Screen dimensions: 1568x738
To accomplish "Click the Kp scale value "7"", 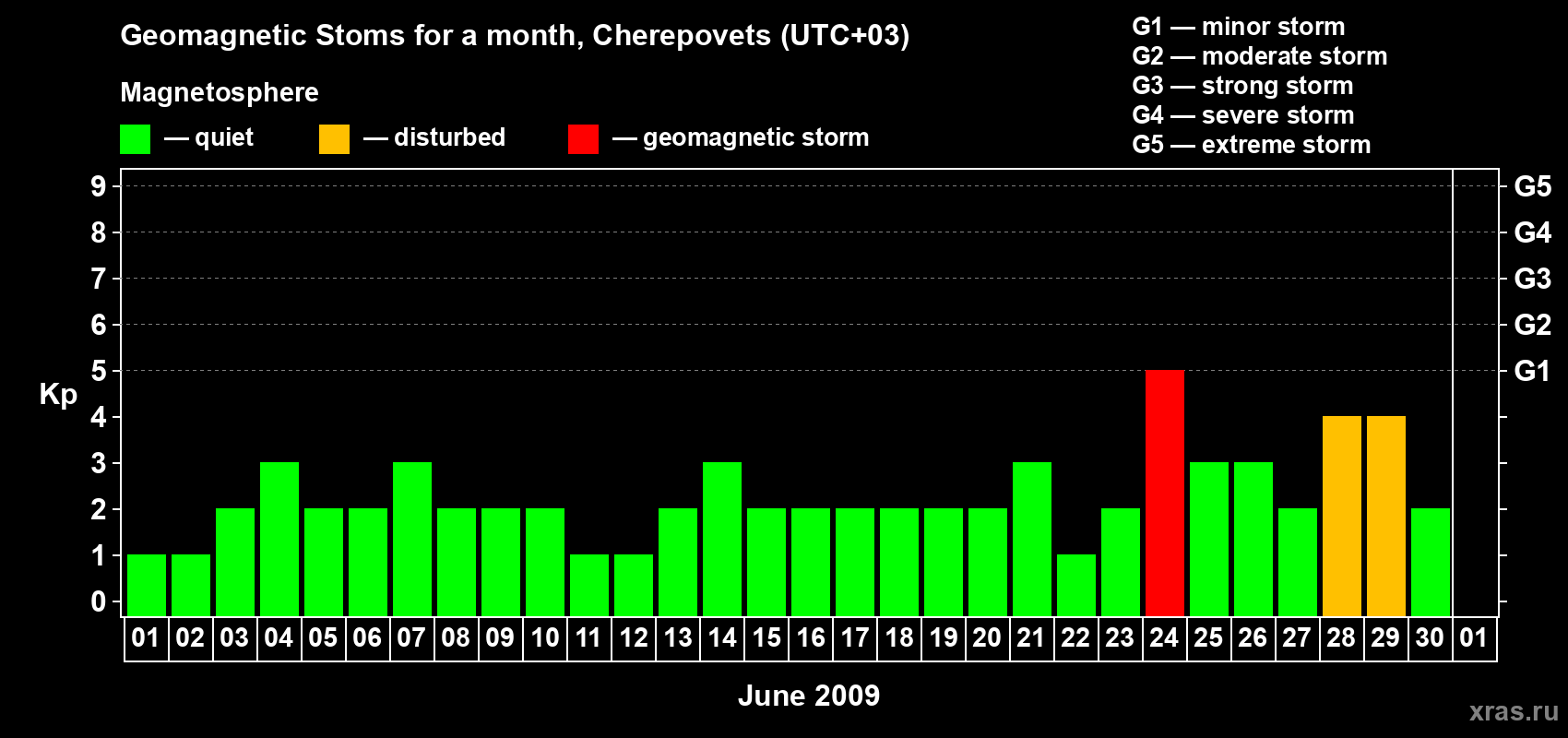I will point(99,279).
